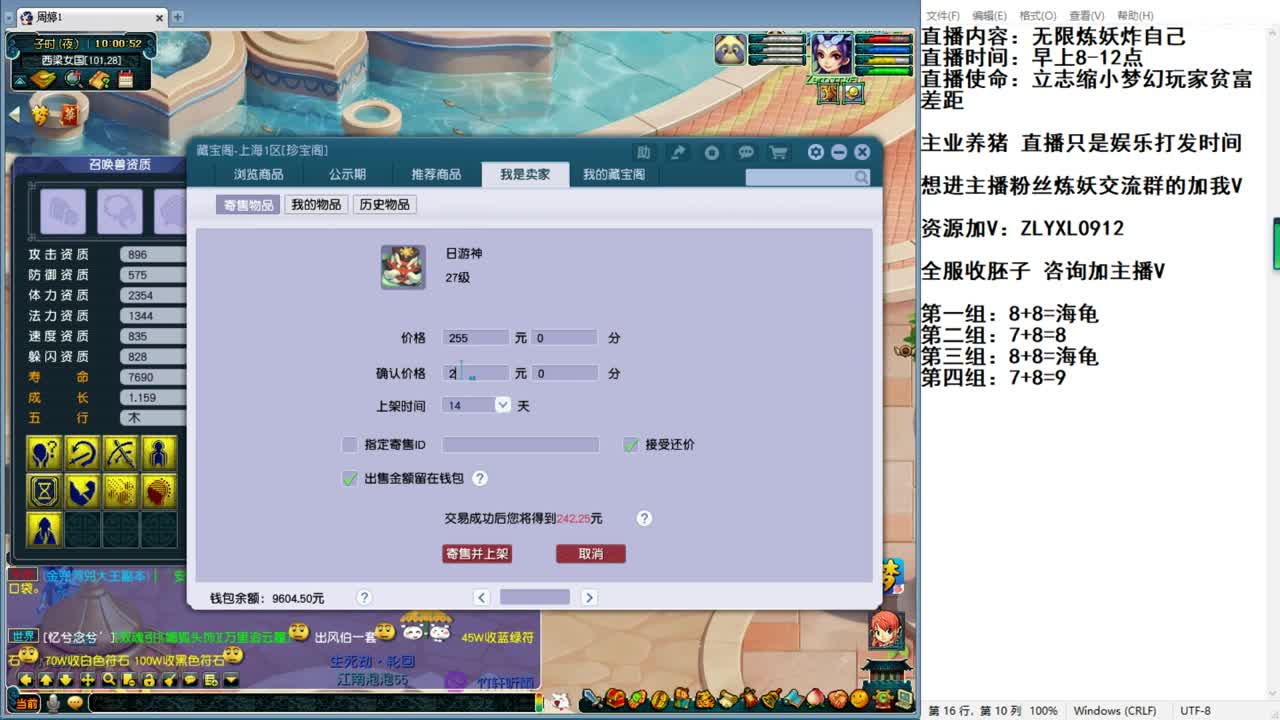Open the 上架时间 days dropdown

click(x=502, y=405)
